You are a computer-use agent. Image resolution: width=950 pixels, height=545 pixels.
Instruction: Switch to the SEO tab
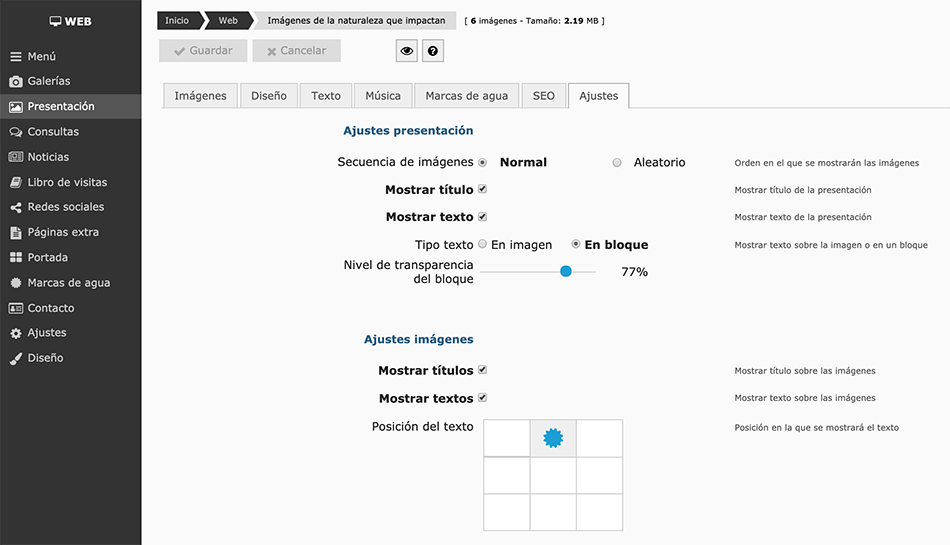[543, 96]
